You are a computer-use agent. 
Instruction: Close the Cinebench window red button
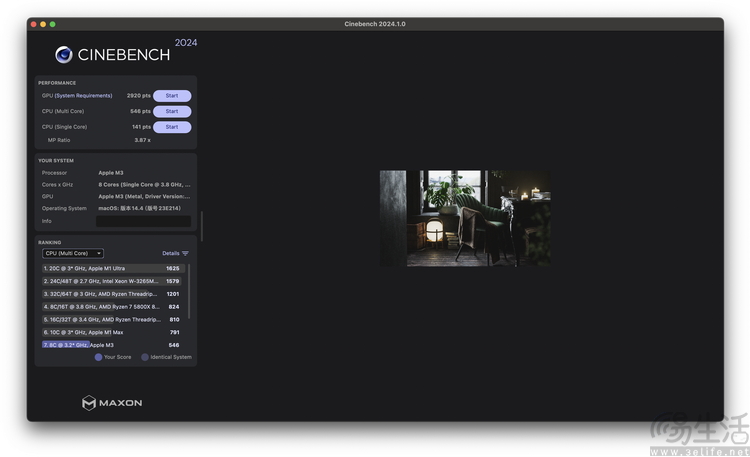[33, 24]
